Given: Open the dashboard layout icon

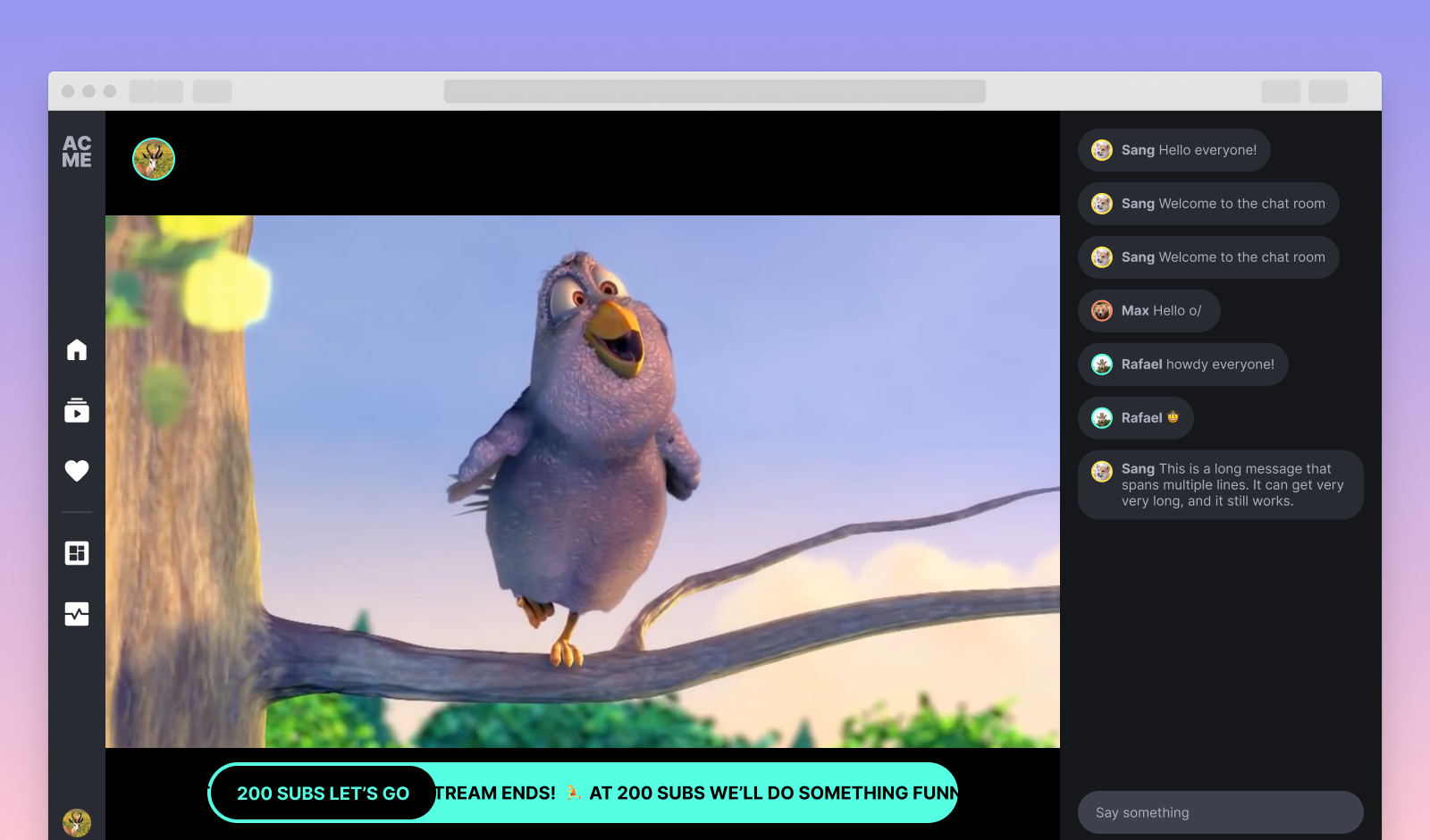Looking at the screenshot, I should [77, 553].
